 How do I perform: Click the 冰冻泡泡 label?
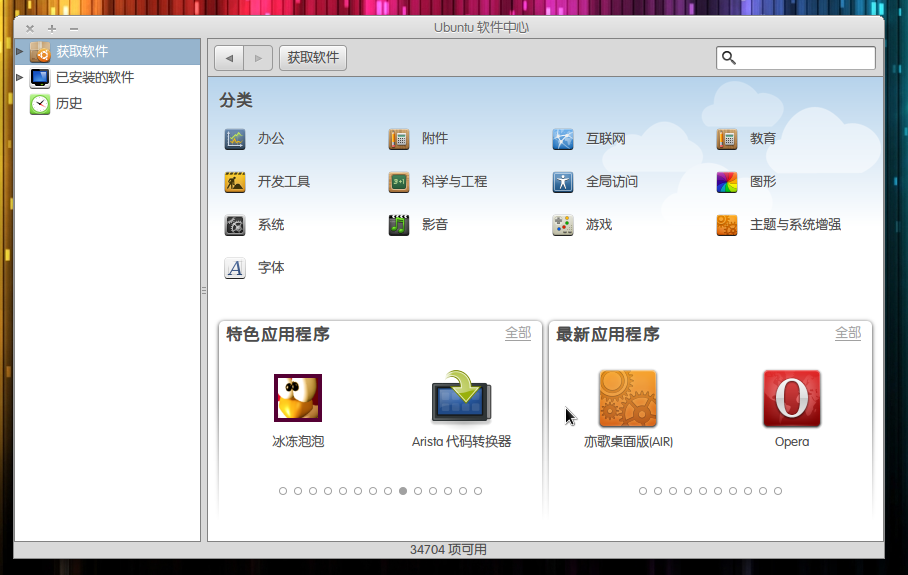(298, 442)
